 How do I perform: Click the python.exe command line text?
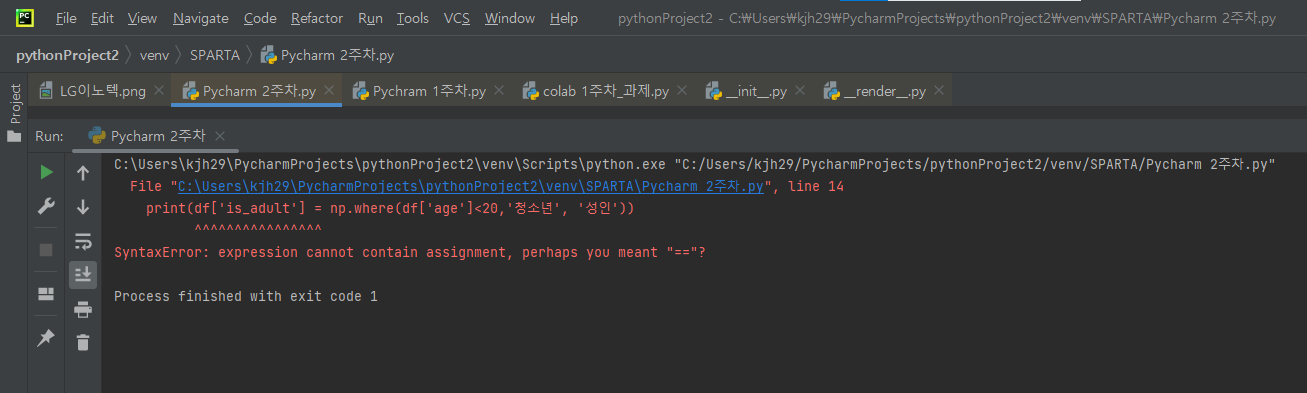tap(695, 165)
